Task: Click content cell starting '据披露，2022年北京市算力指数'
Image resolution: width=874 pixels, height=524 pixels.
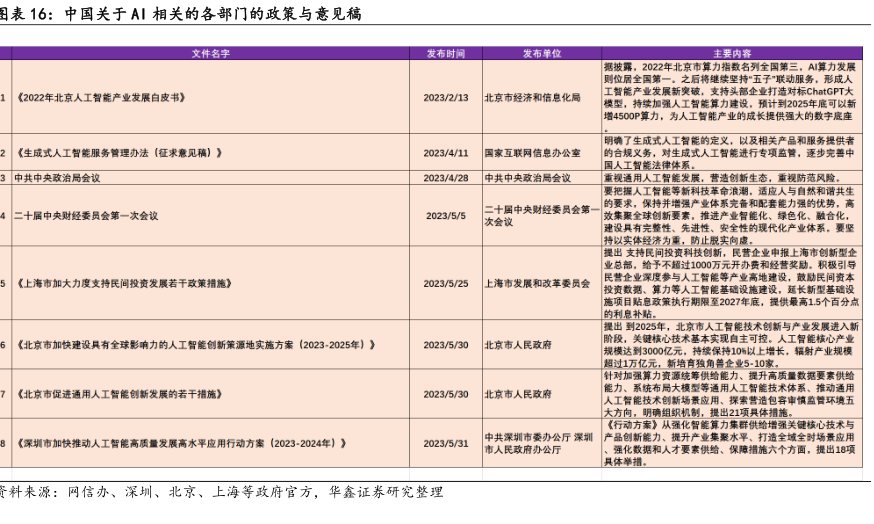Action: click(731, 98)
